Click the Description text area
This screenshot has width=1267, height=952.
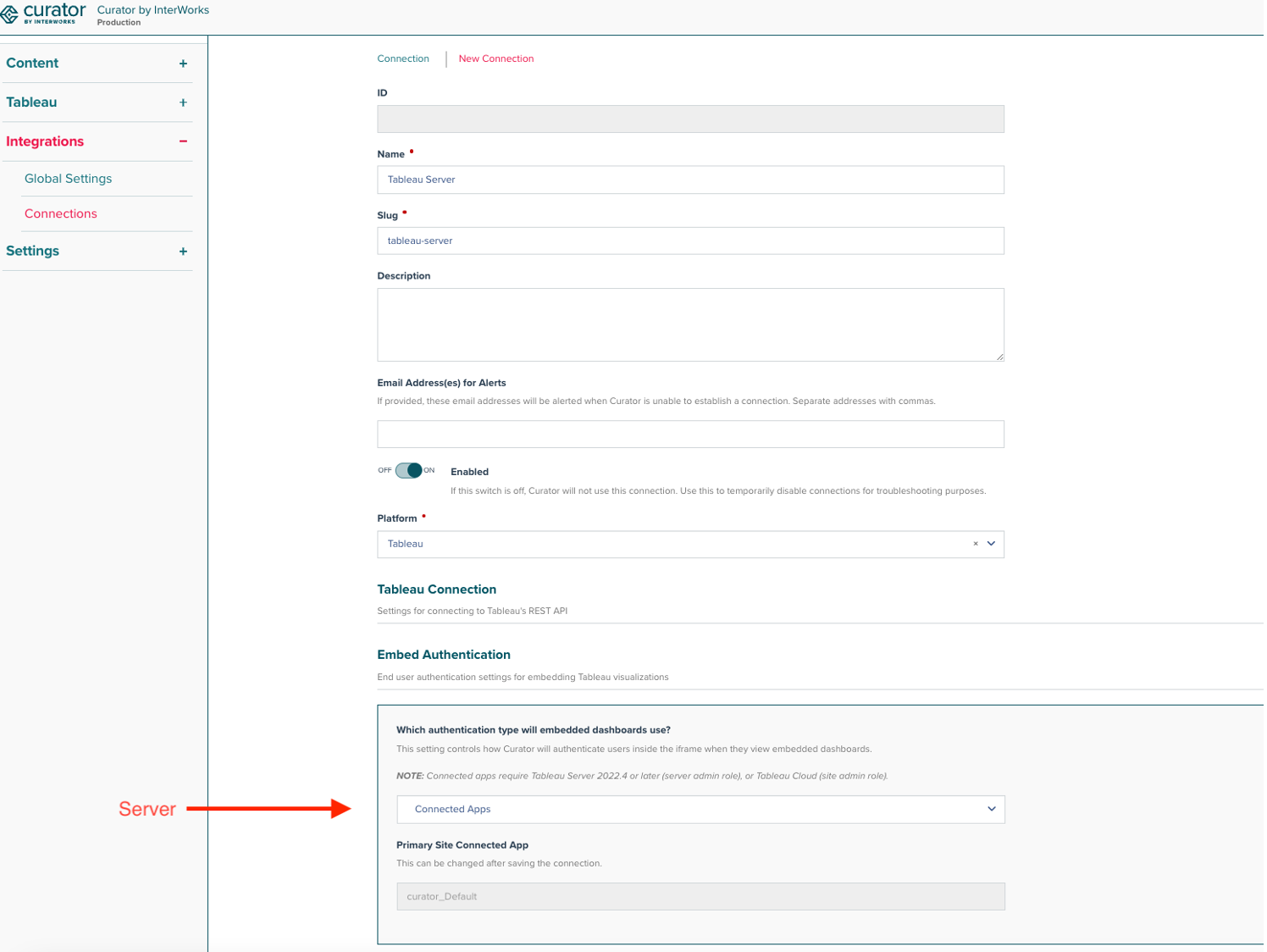pos(690,324)
